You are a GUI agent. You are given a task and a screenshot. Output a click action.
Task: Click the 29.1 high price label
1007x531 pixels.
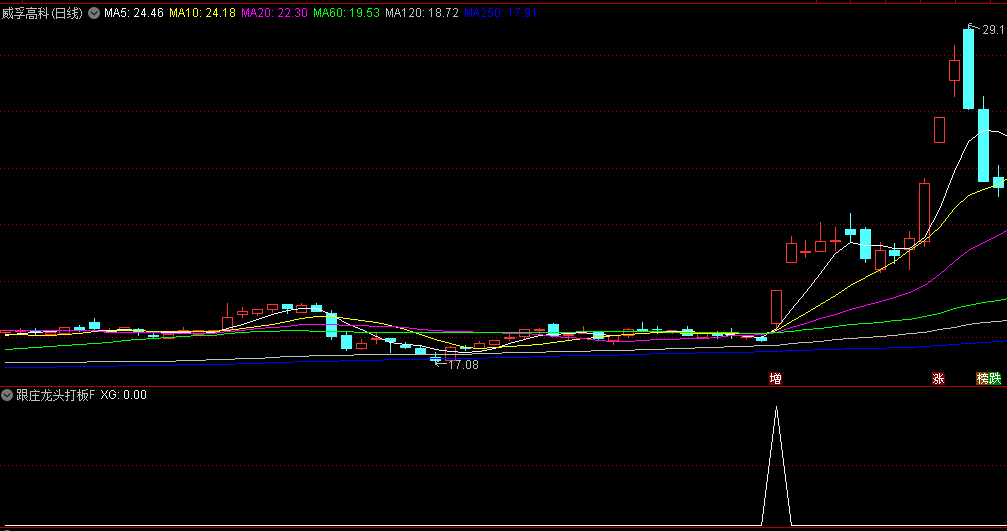click(x=993, y=30)
